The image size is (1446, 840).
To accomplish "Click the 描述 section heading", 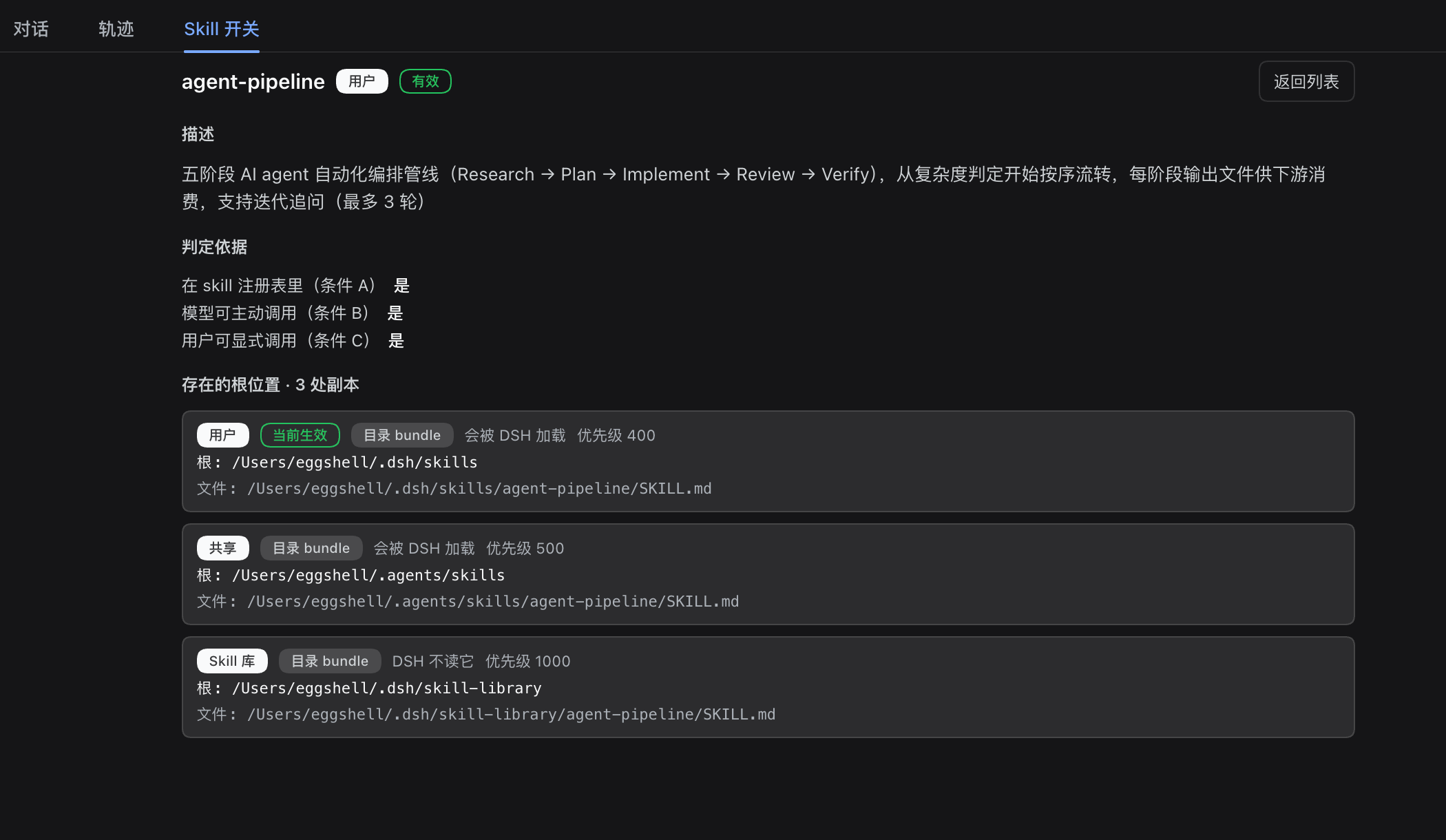I will click(x=198, y=134).
